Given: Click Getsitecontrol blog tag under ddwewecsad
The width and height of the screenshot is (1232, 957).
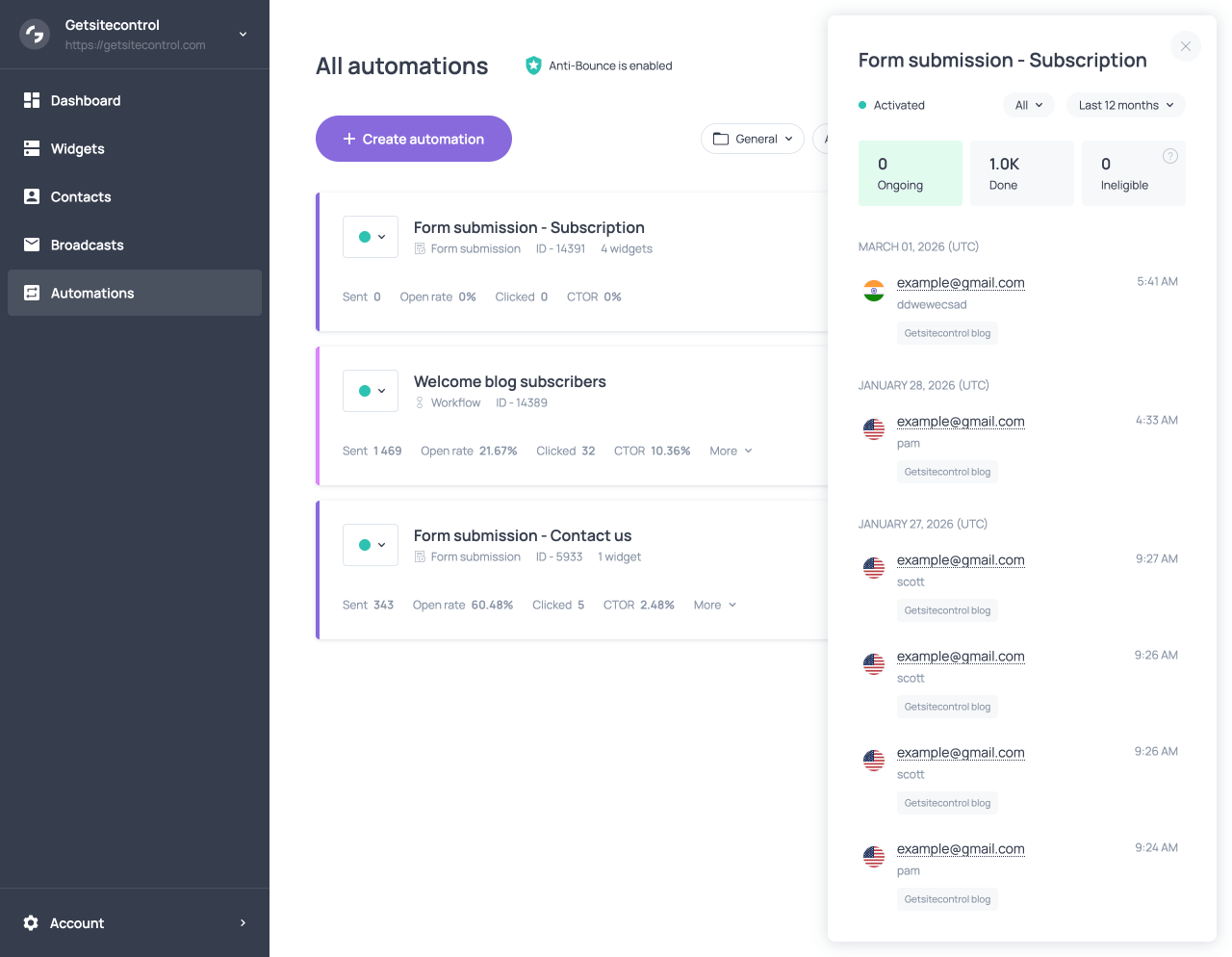Looking at the screenshot, I should click(947, 333).
